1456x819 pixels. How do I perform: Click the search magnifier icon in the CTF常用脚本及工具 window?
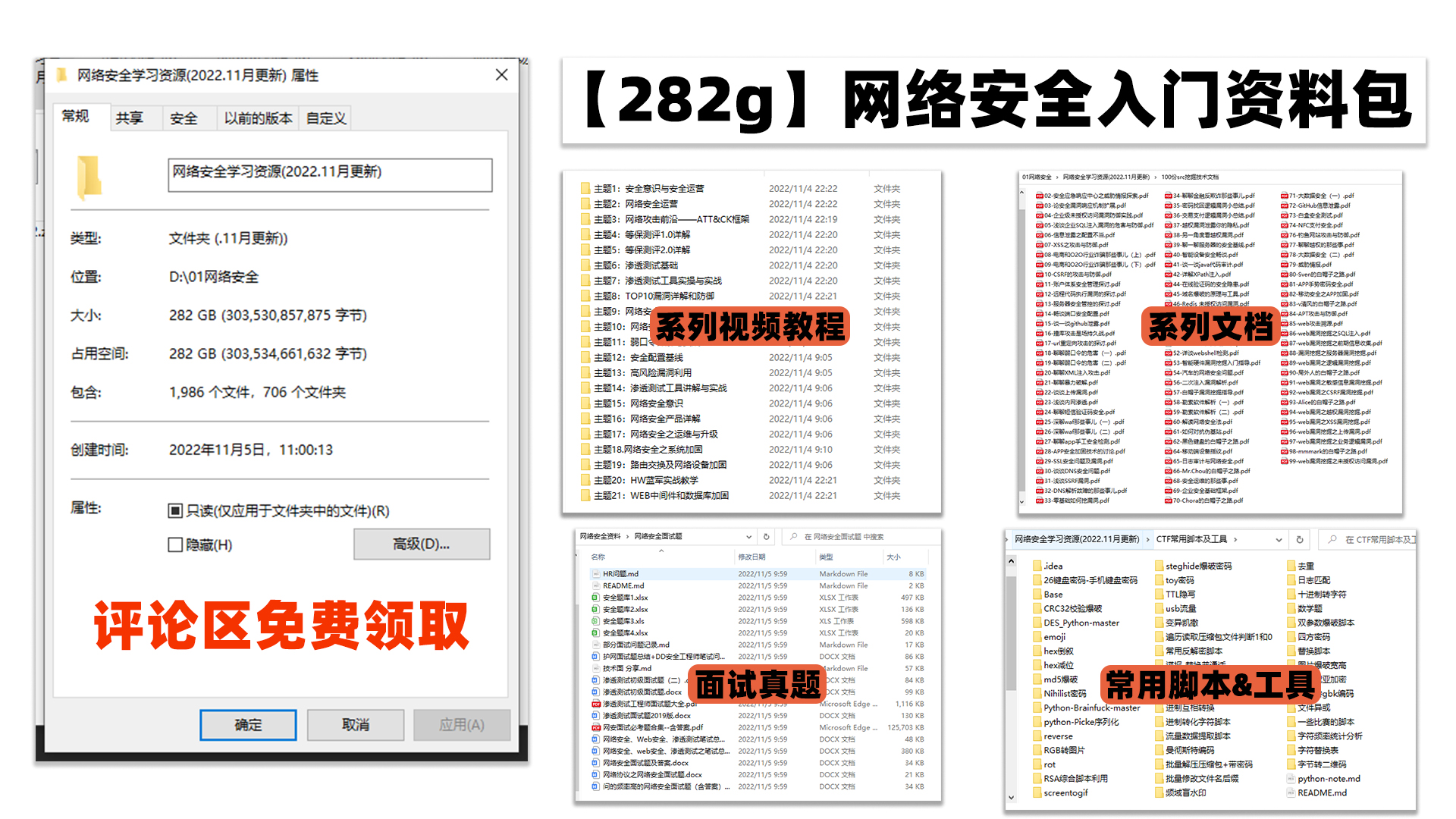(x=1332, y=539)
